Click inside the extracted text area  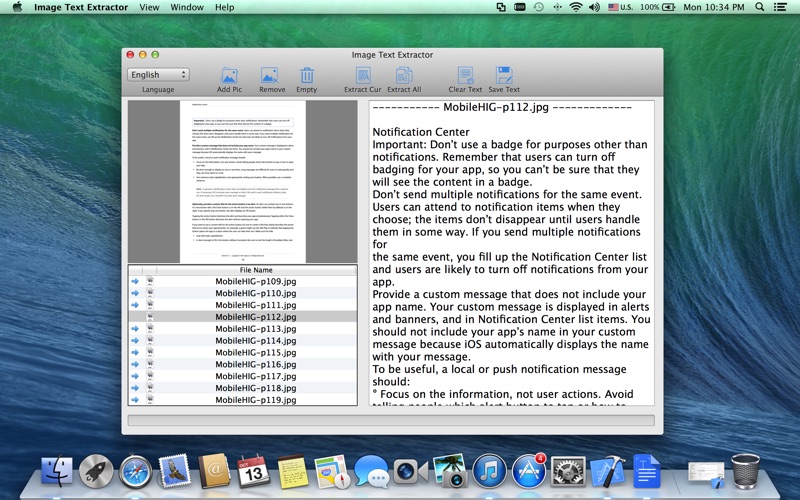pos(512,253)
